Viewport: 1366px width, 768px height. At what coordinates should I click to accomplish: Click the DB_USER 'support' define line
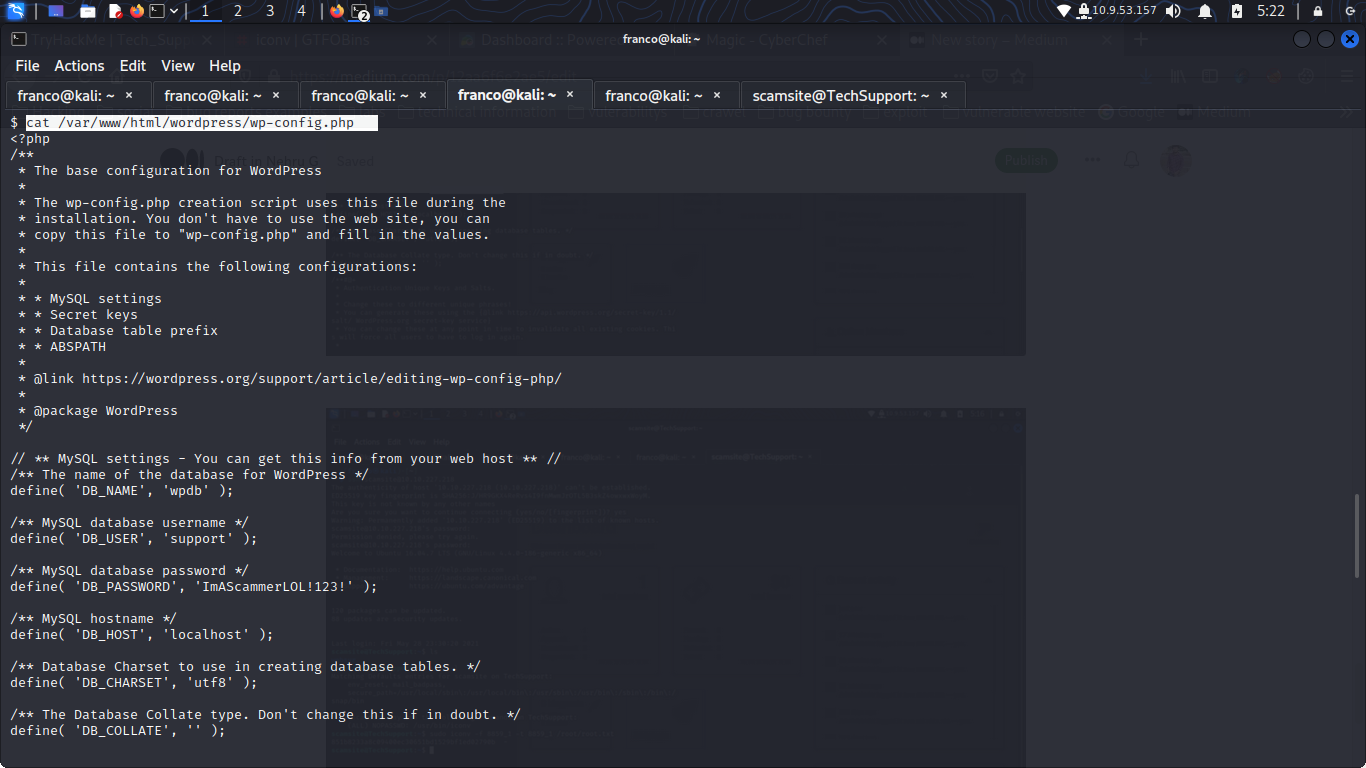[134, 538]
